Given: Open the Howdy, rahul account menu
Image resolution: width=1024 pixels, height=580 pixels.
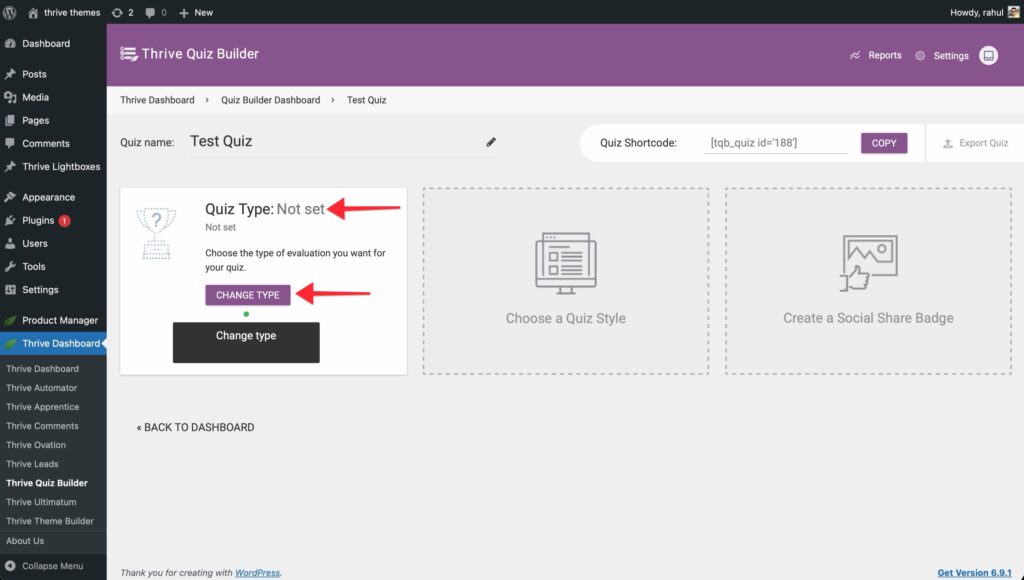Looking at the screenshot, I should coord(976,12).
